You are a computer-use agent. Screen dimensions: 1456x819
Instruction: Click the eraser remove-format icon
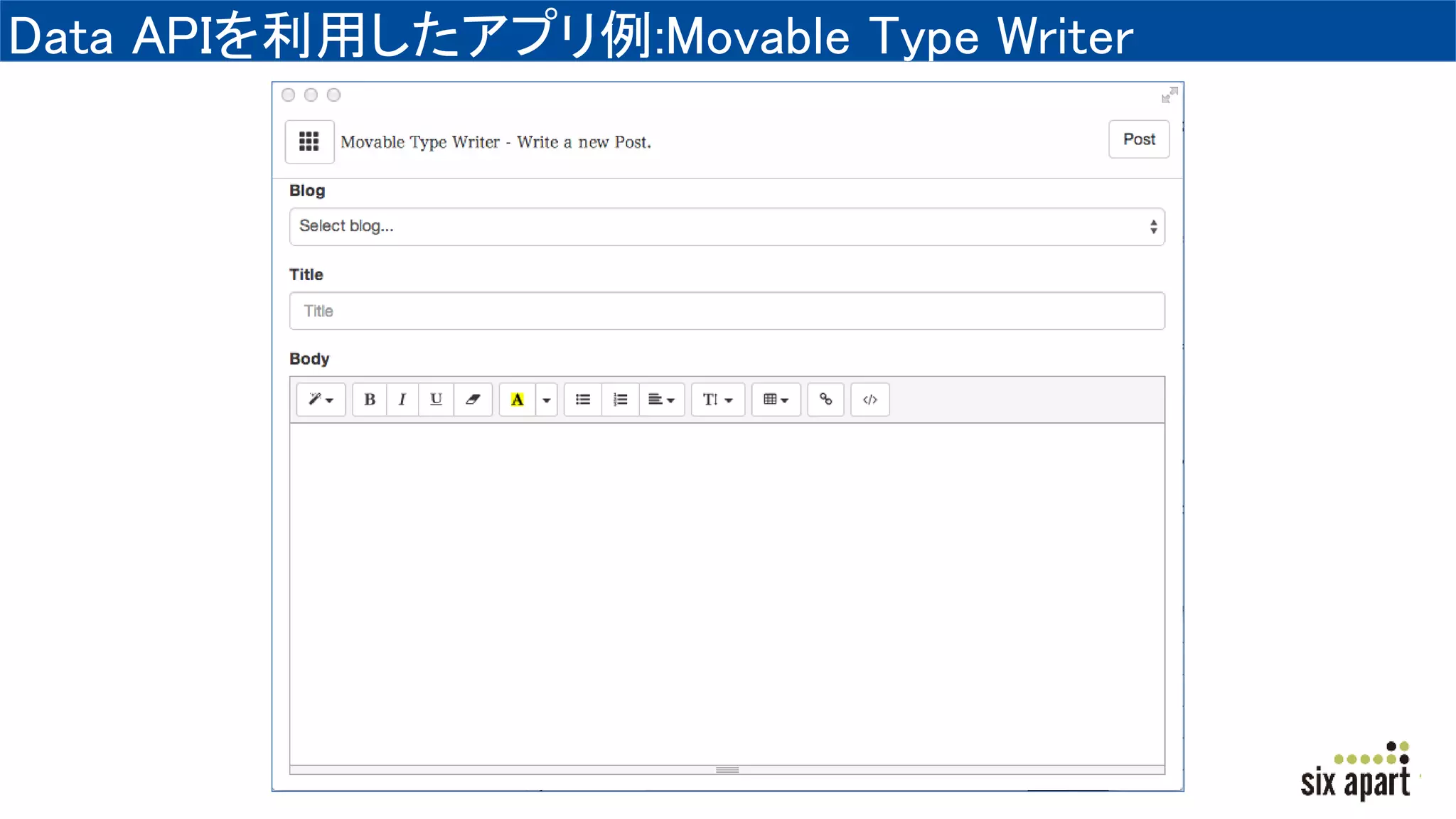click(x=473, y=400)
